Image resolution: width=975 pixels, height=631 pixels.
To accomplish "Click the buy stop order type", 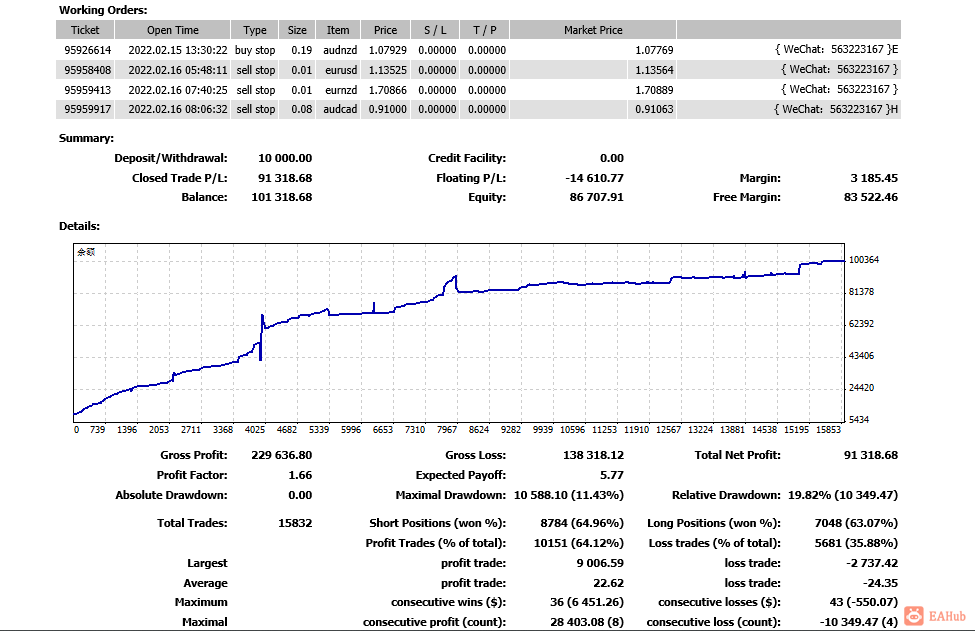I will [x=255, y=50].
